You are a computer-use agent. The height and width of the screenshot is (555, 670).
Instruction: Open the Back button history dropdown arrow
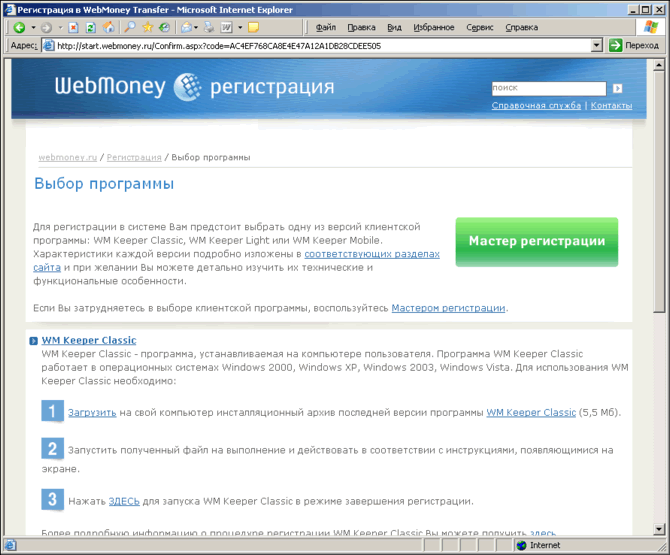click(33, 27)
